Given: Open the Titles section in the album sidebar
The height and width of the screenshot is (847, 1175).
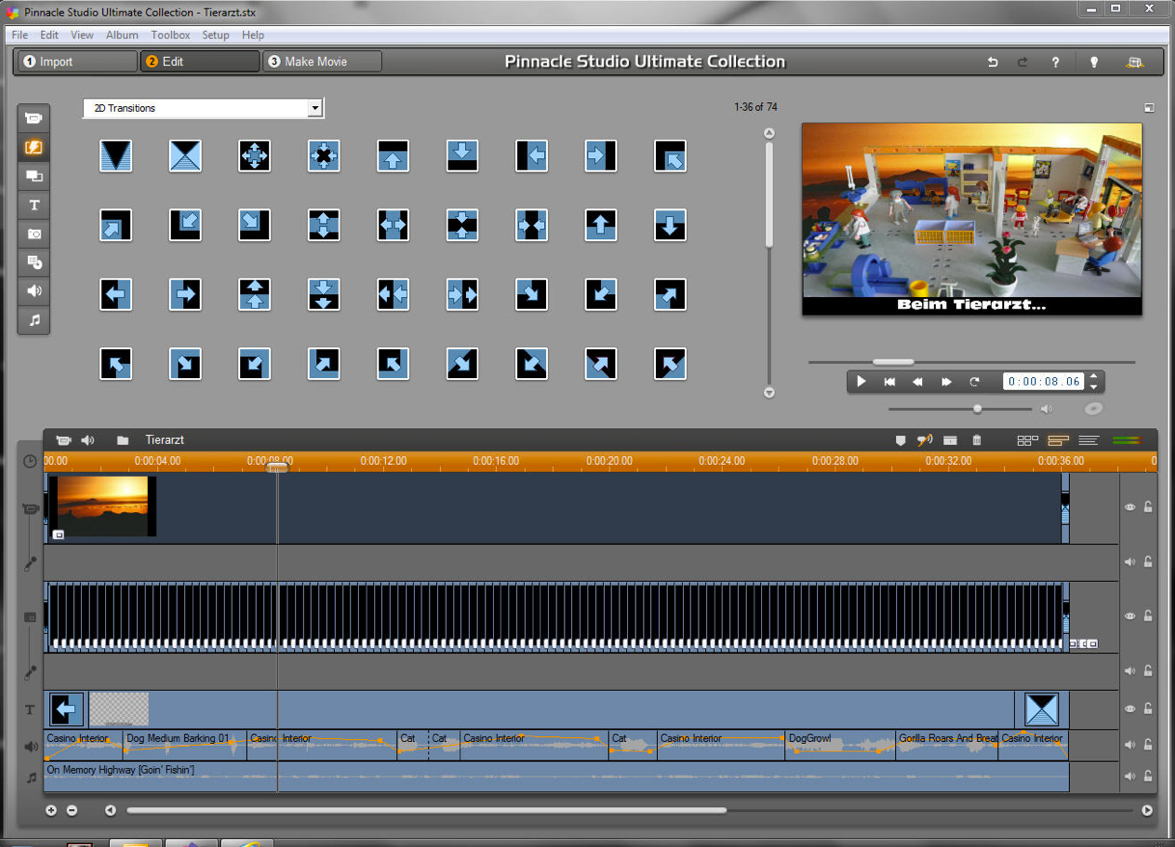Looking at the screenshot, I should pyautogui.click(x=34, y=205).
